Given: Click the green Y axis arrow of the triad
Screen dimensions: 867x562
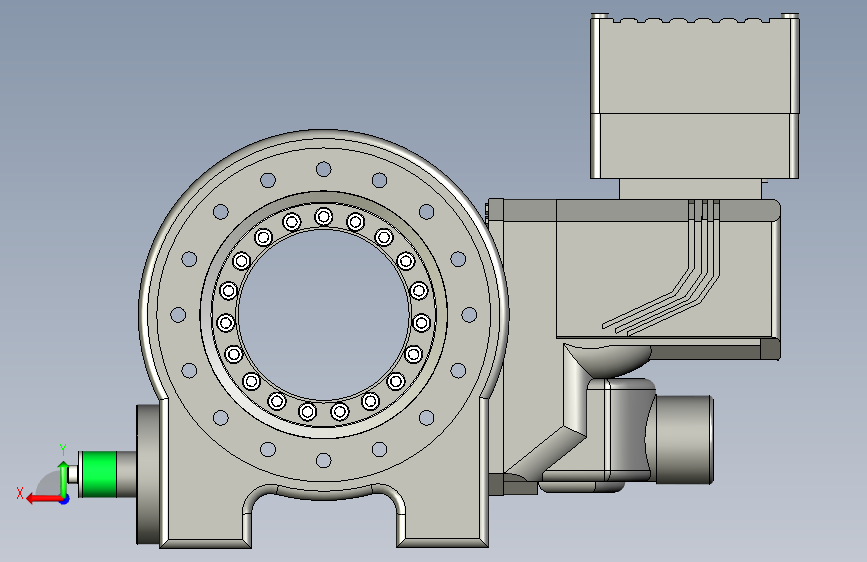Looking at the screenshot, I should (64, 479).
